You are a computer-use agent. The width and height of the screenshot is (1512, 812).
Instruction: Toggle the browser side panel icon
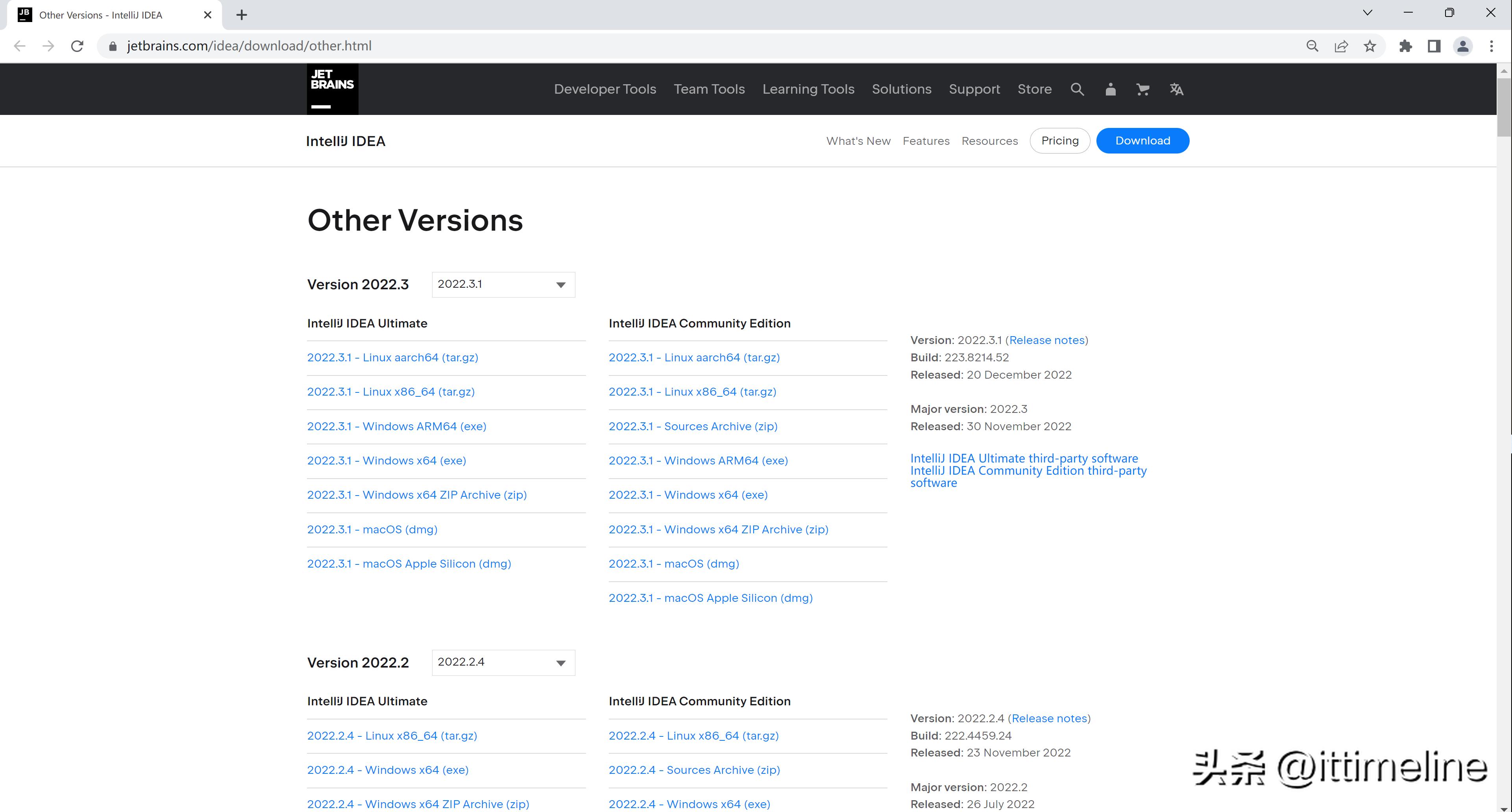pyautogui.click(x=1434, y=46)
